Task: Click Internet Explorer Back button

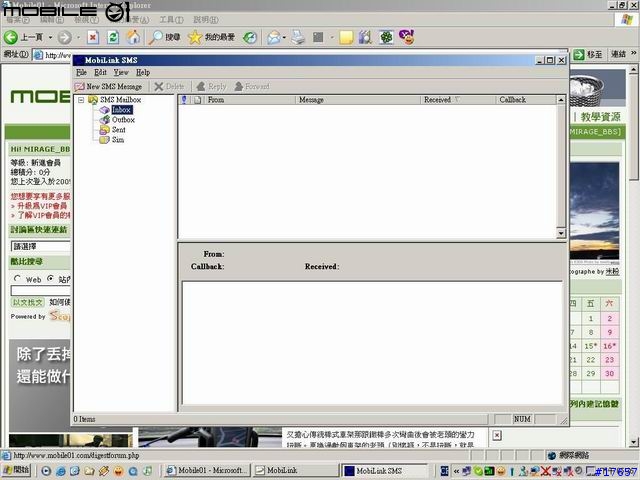Action: pos(23,37)
